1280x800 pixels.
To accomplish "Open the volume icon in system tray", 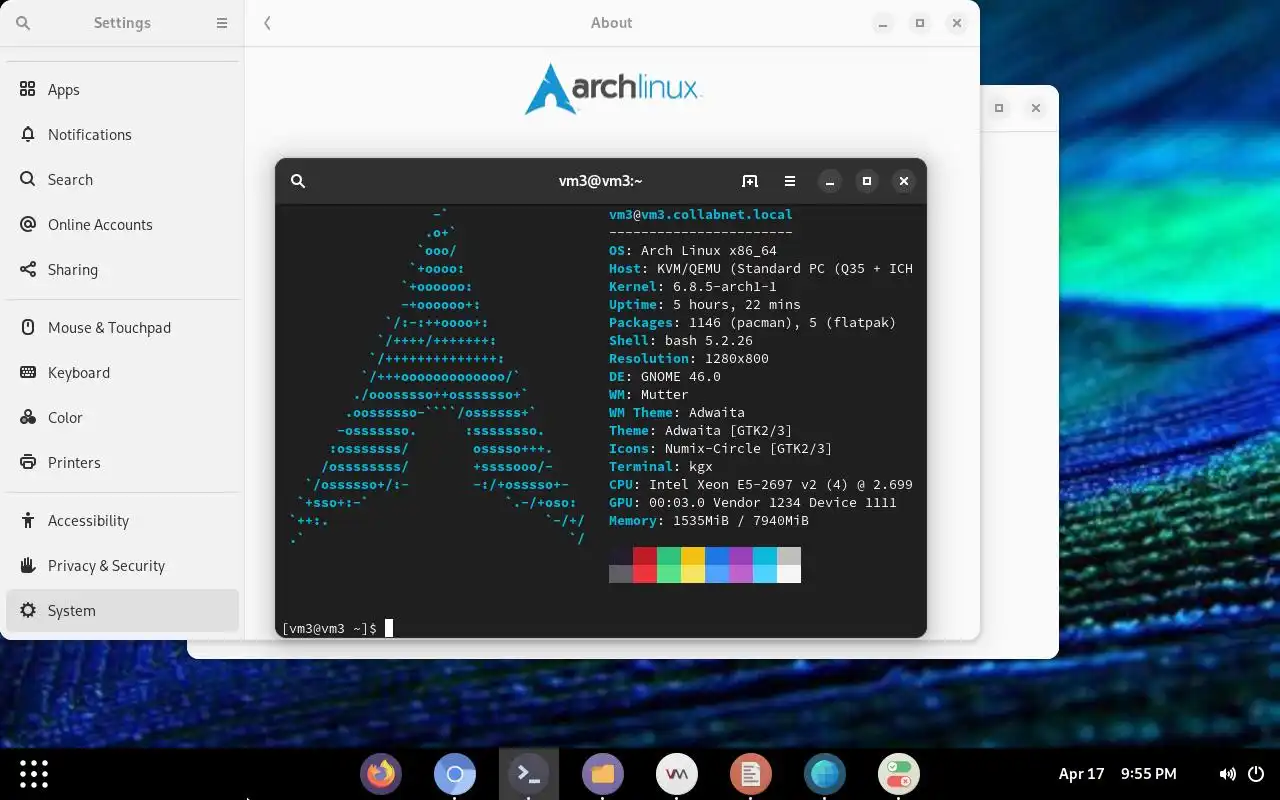I will click(1227, 774).
